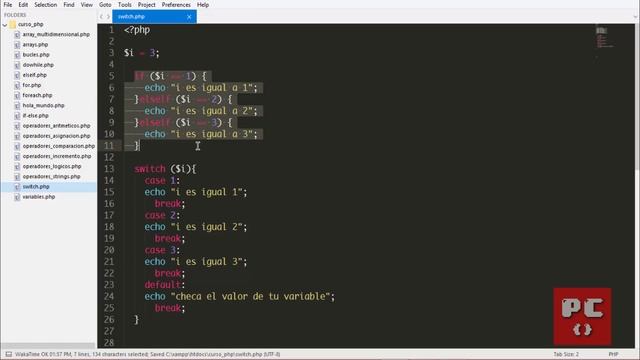Open array_multidimensional.php in sidebar
The height and width of the screenshot is (360, 640).
point(56,35)
